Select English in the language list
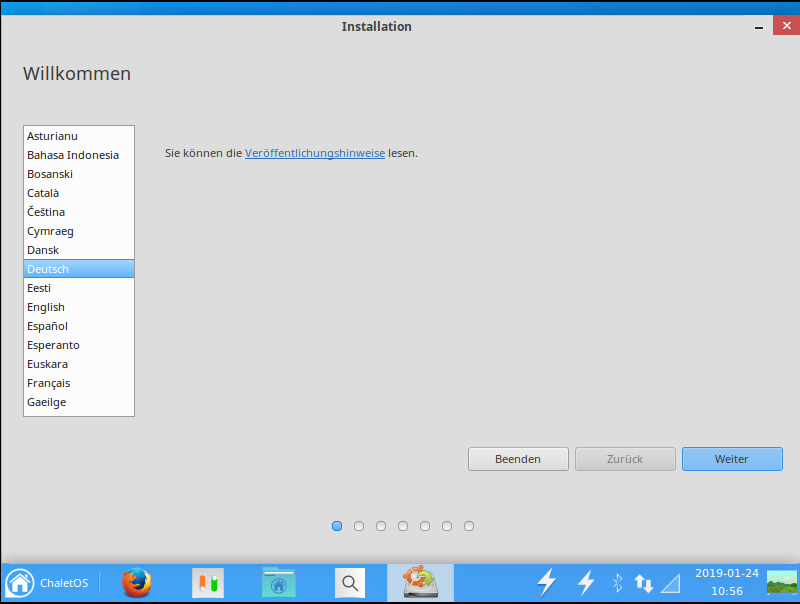The width and height of the screenshot is (800, 604). [46, 307]
